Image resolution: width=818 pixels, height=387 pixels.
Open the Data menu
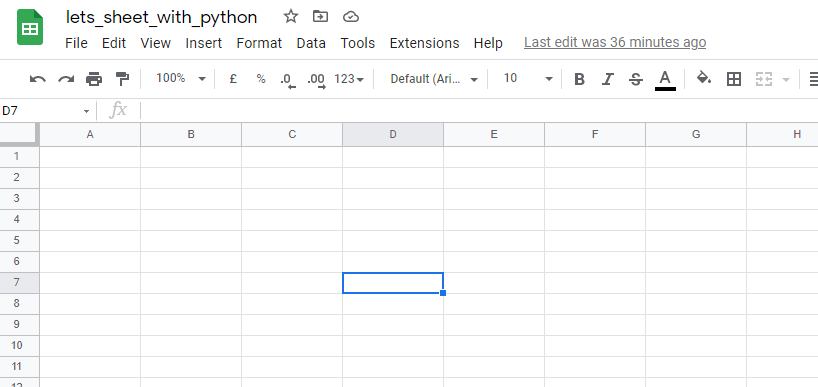311,43
